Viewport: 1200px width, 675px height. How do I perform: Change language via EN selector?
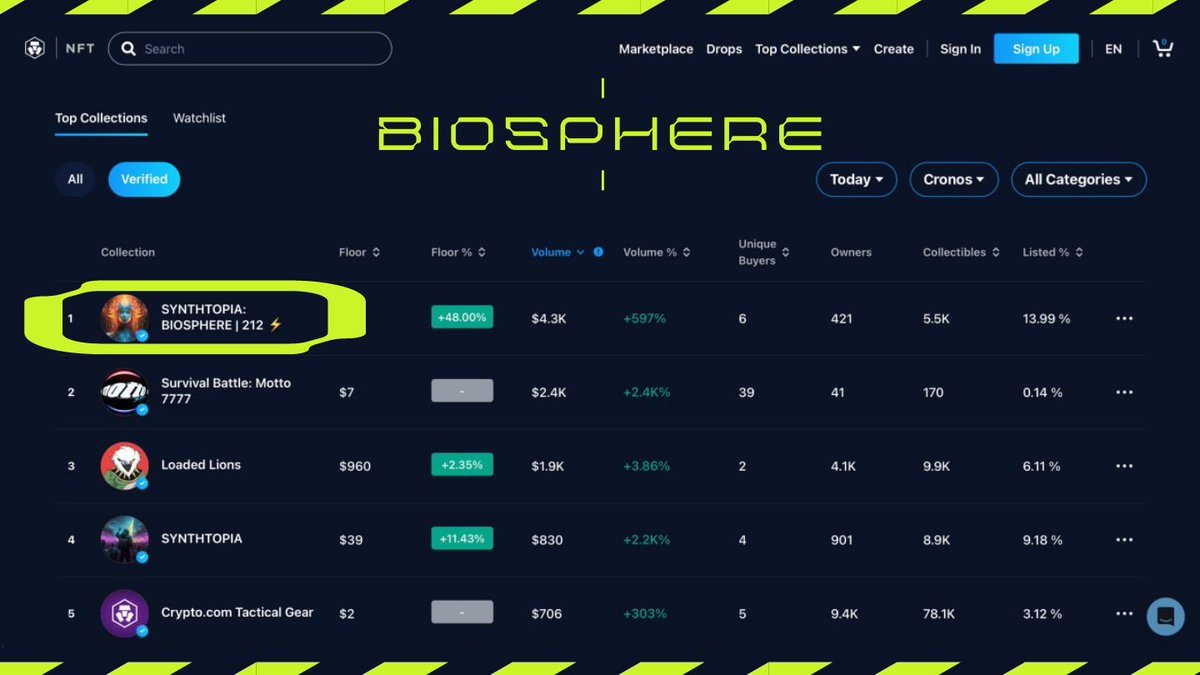click(x=1113, y=48)
